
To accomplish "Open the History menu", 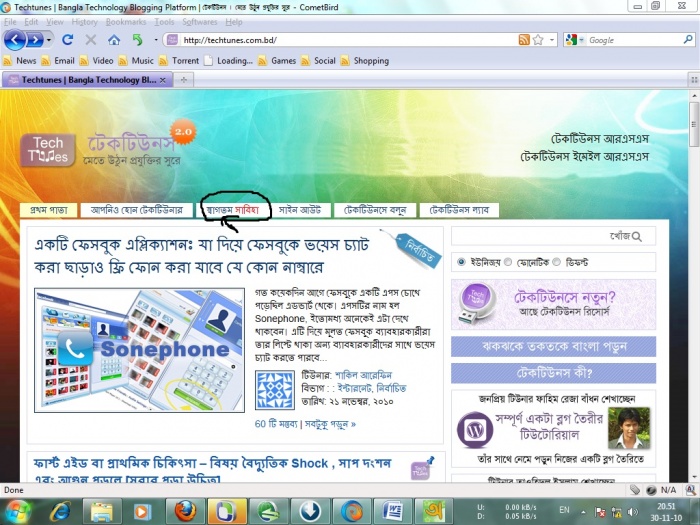I will (x=84, y=21).
